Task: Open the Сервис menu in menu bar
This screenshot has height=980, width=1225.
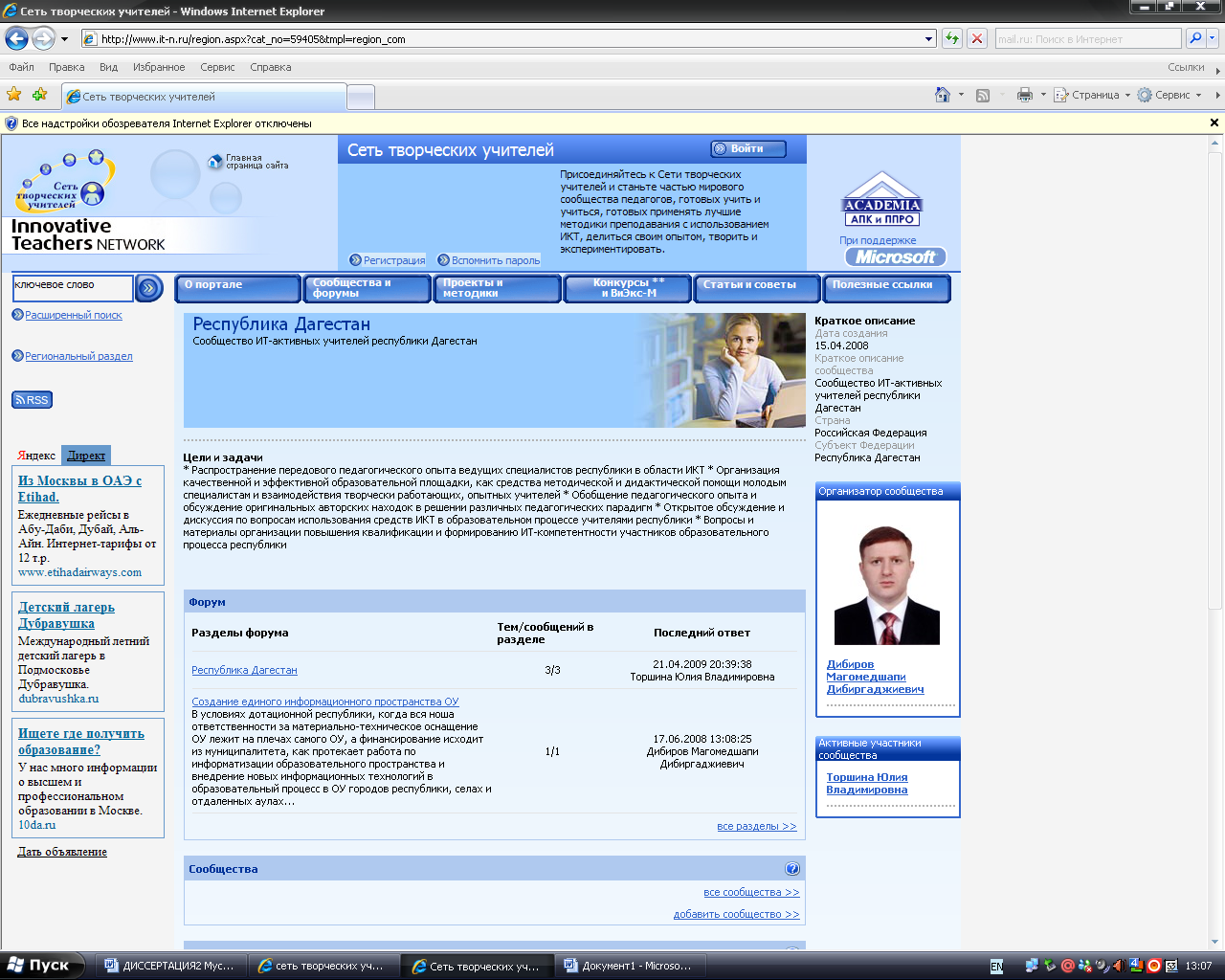Action: click(217, 67)
